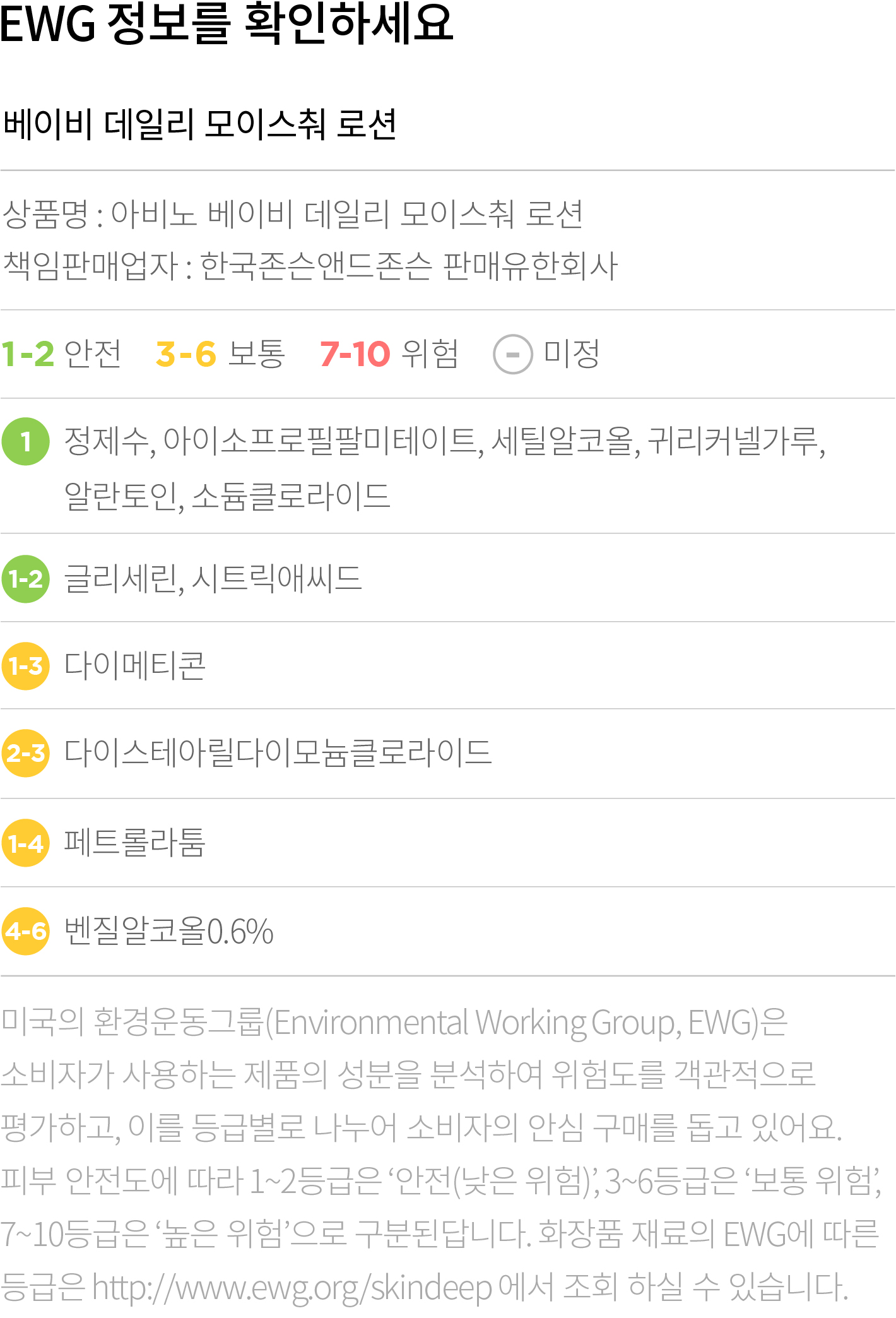
Task: Click the yellow 4-6 grade badge
Action: (26, 931)
